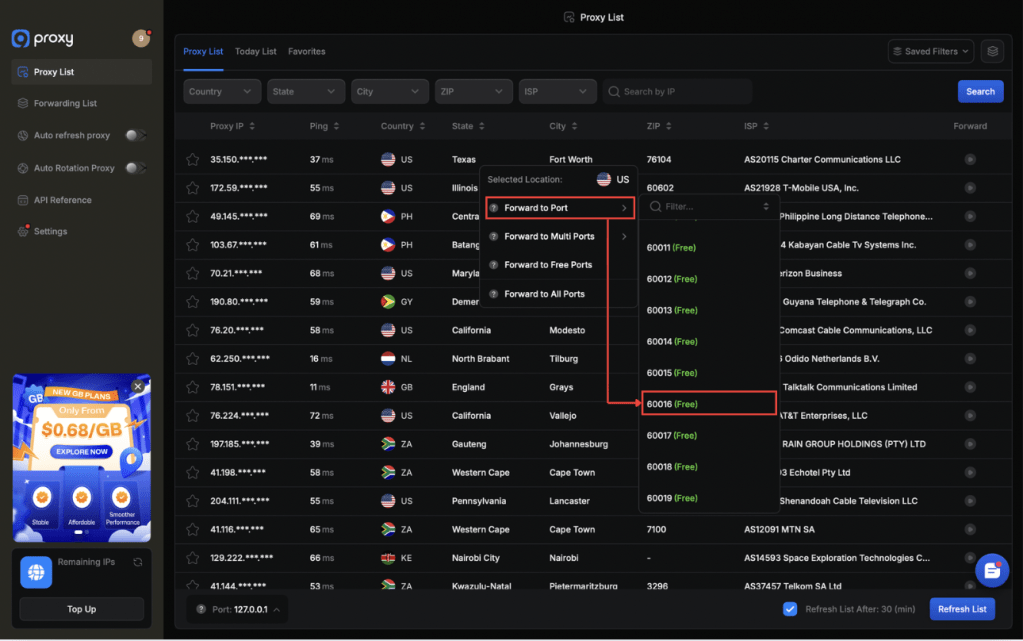1023x641 pixels.
Task: Click the help icon beside Forward to Free Ports
Action: (x=494, y=265)
